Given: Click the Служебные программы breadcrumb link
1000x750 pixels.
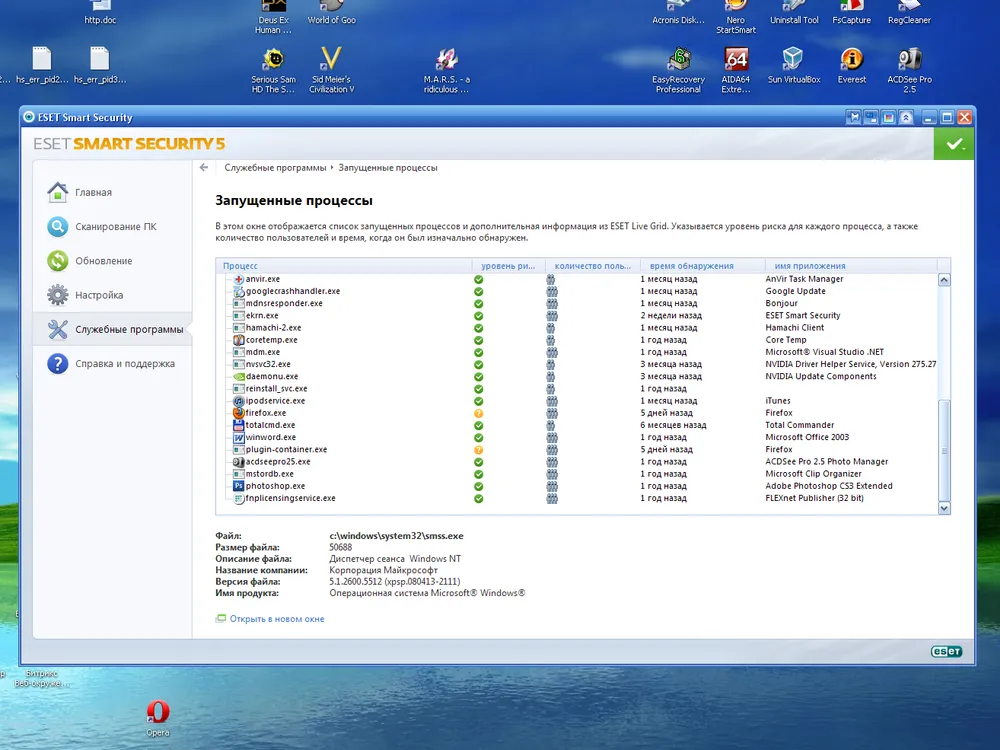Looking at the screenshot, I should 275,168.
